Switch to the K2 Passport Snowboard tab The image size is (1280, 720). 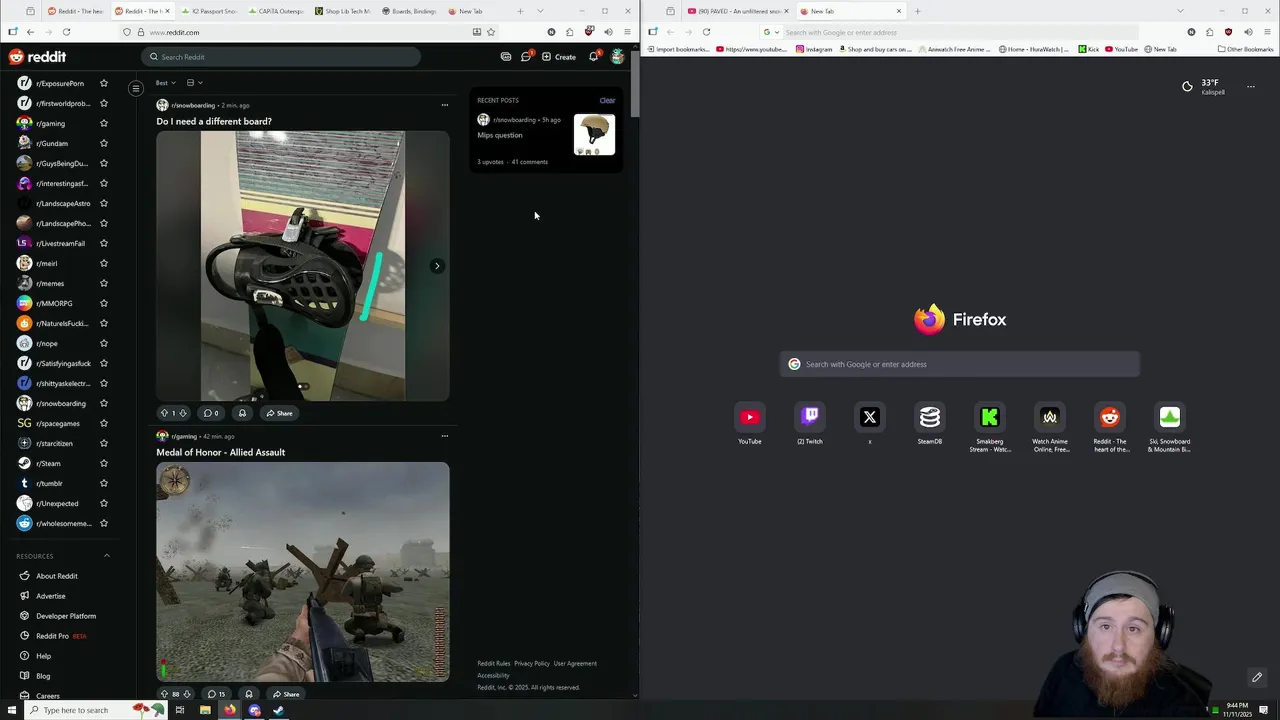(211, 11)
